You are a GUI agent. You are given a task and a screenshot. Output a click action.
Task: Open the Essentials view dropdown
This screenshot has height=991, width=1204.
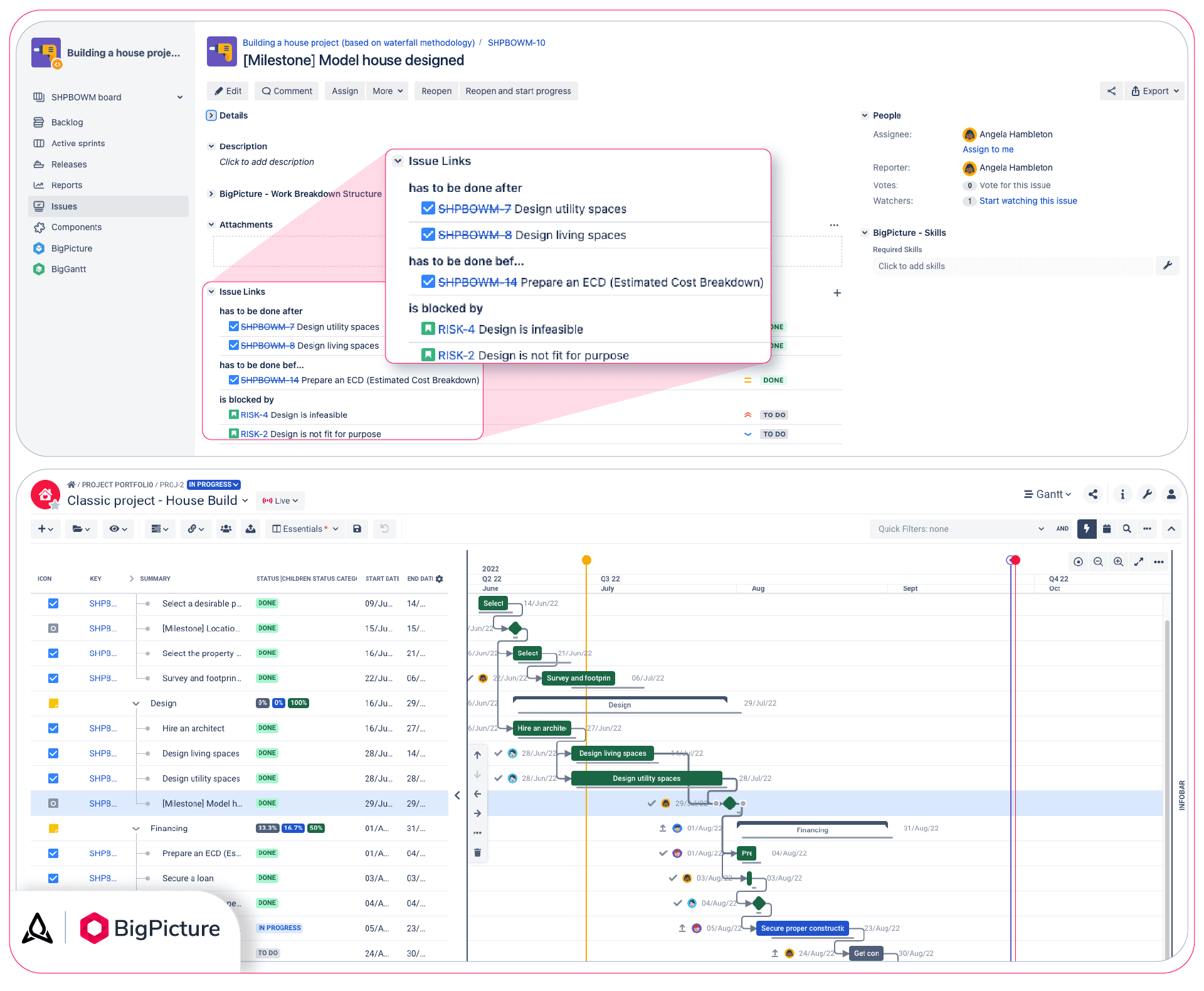[305, 529]
